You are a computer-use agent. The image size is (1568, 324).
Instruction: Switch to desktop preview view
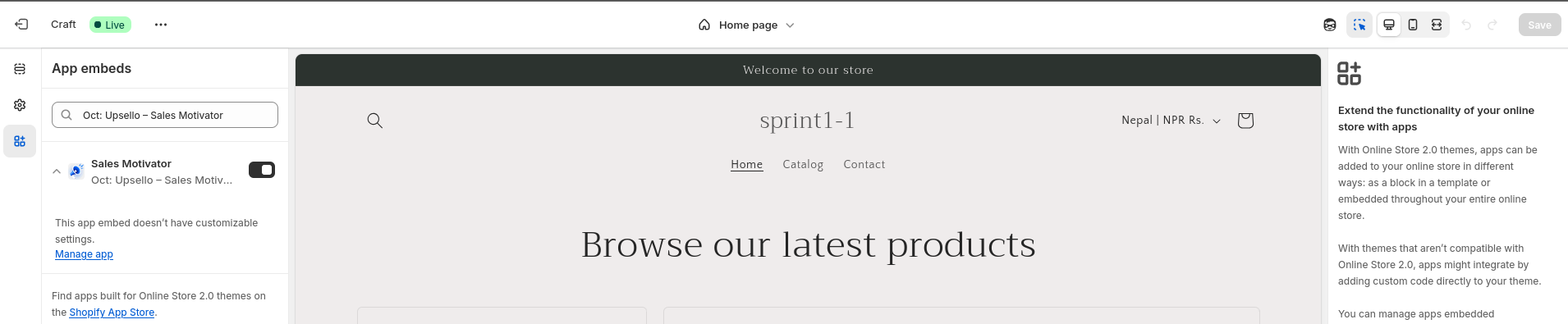click(1389, 25)
